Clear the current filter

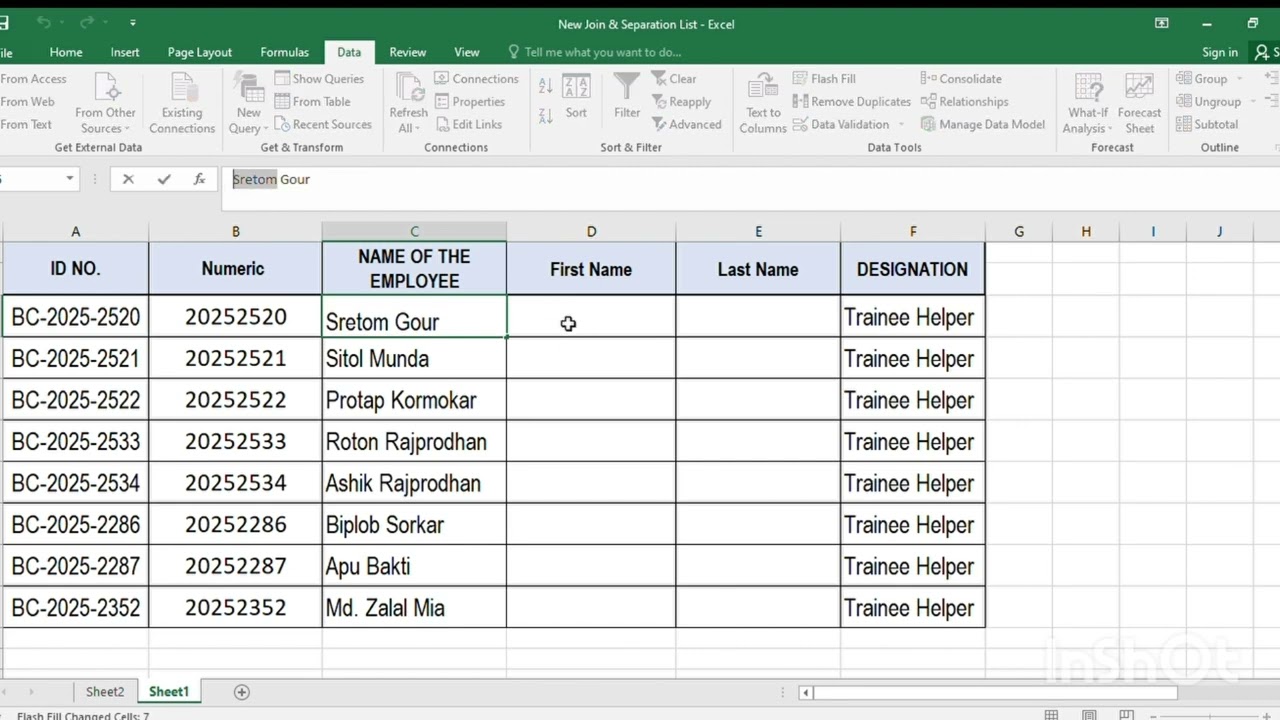point(674,79)
